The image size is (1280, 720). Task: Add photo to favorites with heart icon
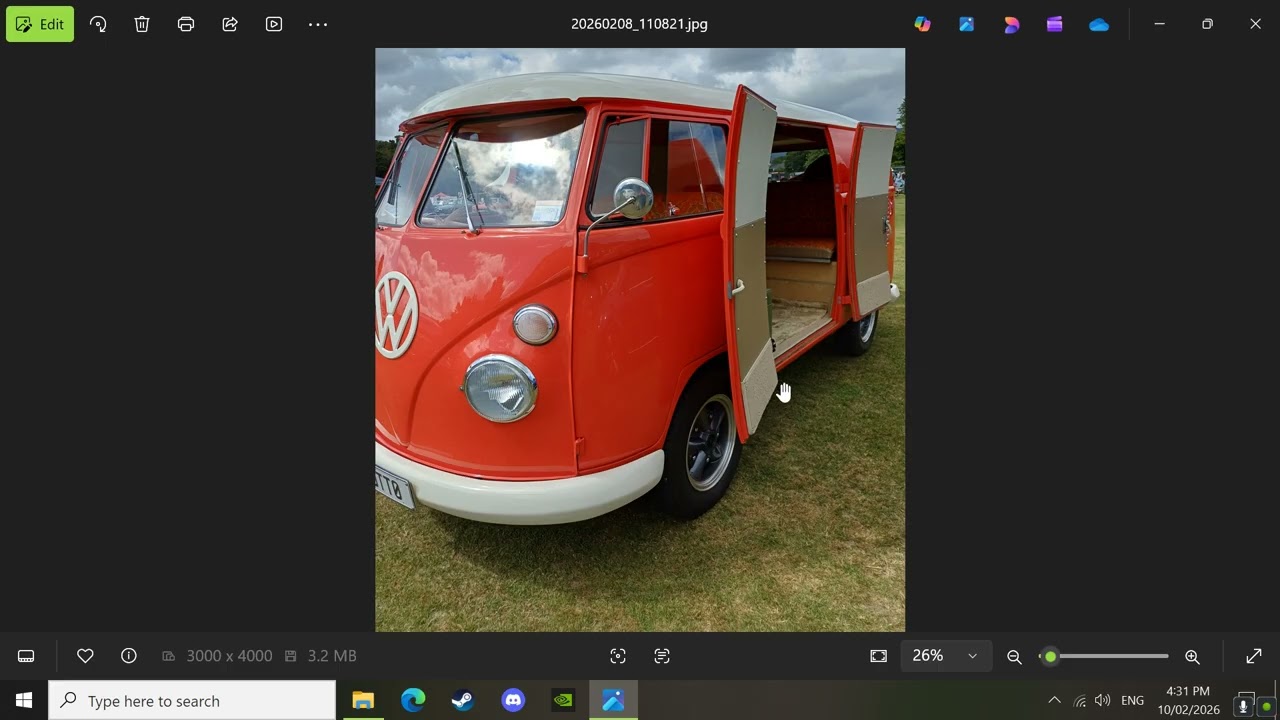(x=85, y=656)
